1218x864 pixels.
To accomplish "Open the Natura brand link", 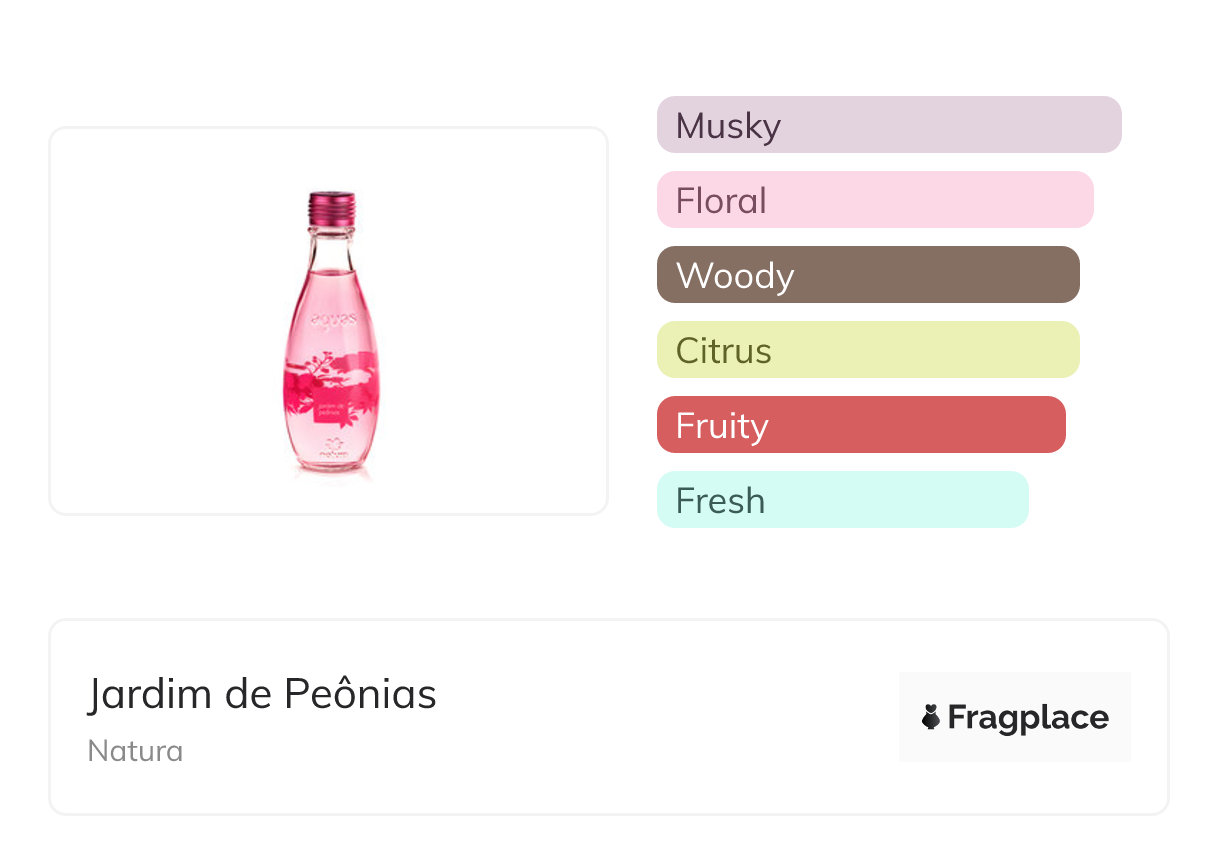I will (135, 751).
